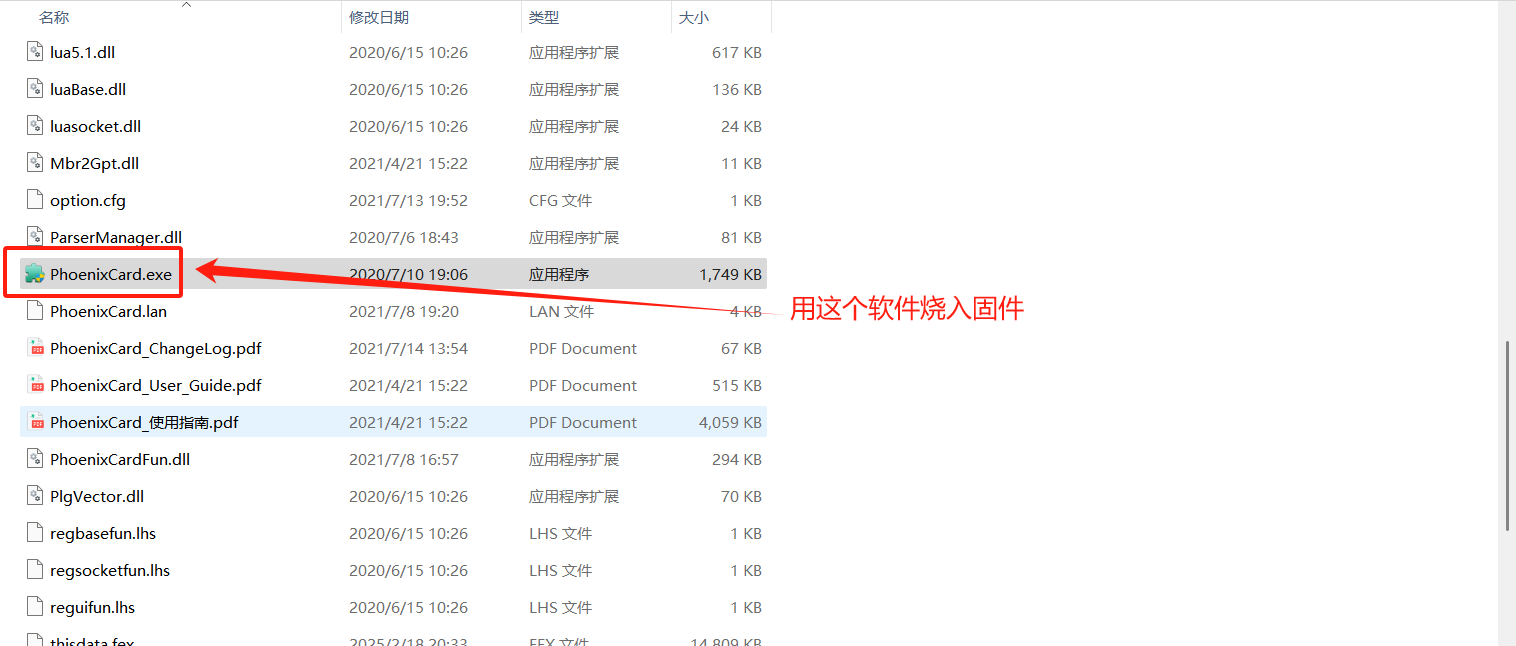Select the PhoenixCardFun.dll file icon
The image size is (1516, 646).
[x=35, y=459]
